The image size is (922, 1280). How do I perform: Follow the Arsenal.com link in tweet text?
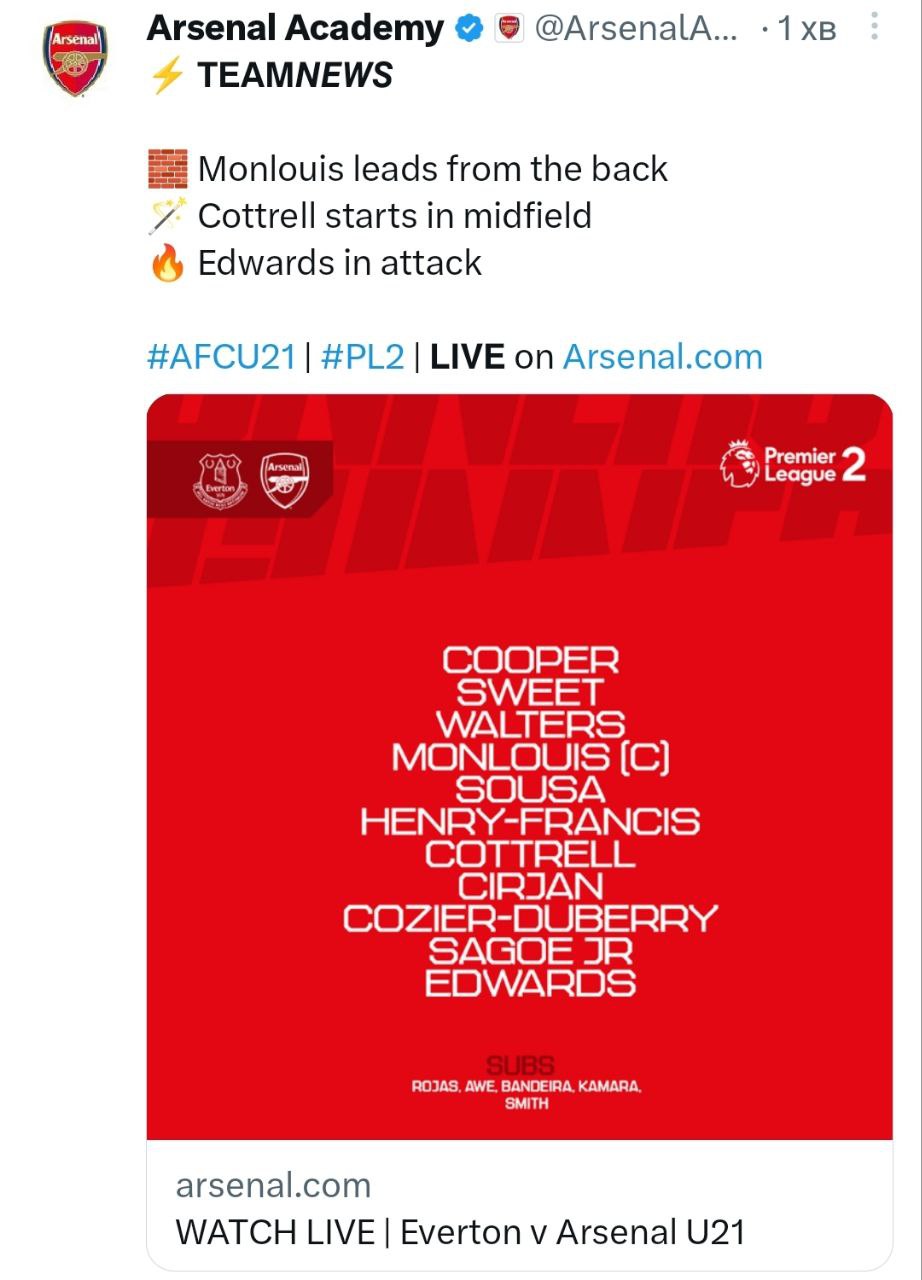662,357
